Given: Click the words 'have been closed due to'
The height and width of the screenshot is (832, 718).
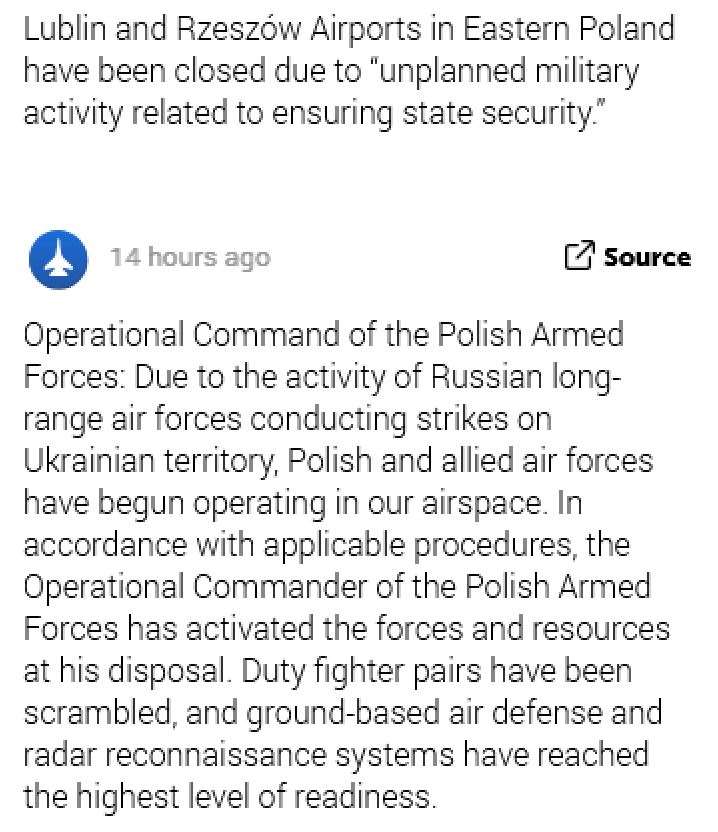Looking at the screenshot, I should coord(193,72).
